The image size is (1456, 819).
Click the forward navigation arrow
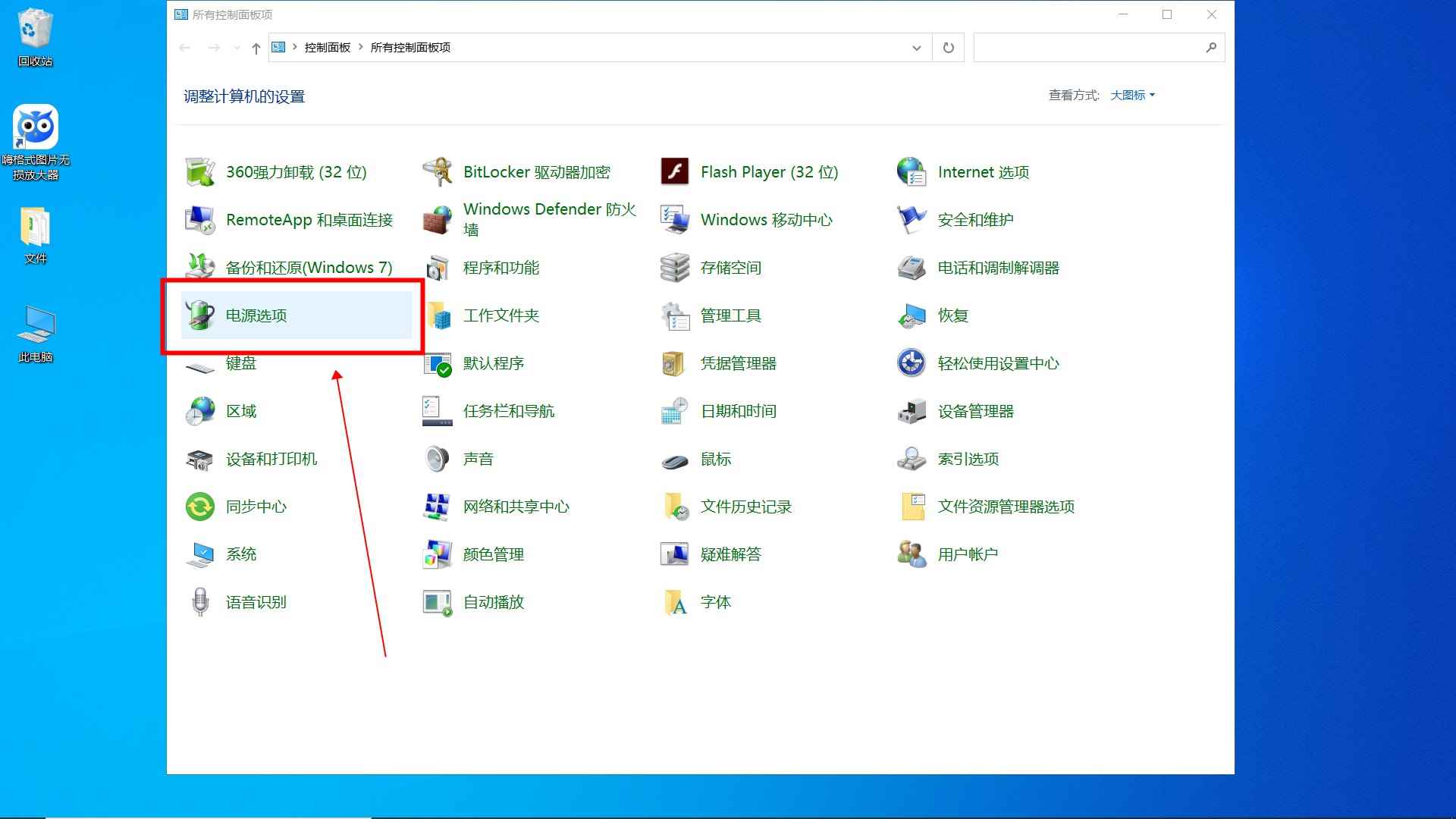pos(214,48)
